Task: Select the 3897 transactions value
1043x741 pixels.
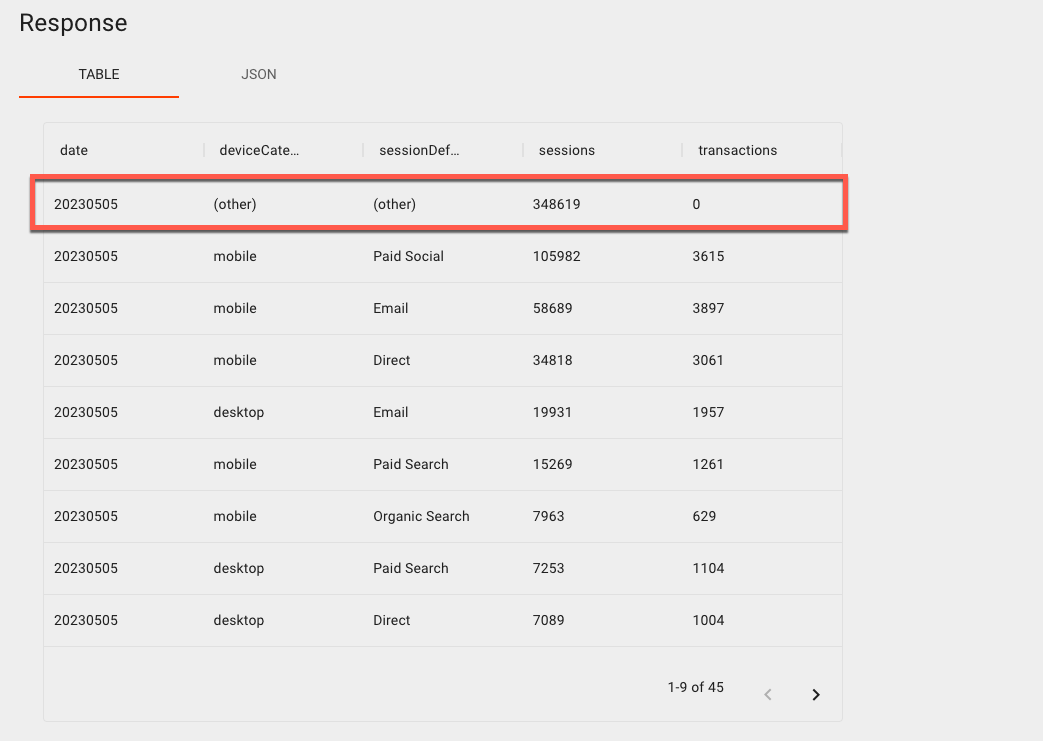Action: 708,308
